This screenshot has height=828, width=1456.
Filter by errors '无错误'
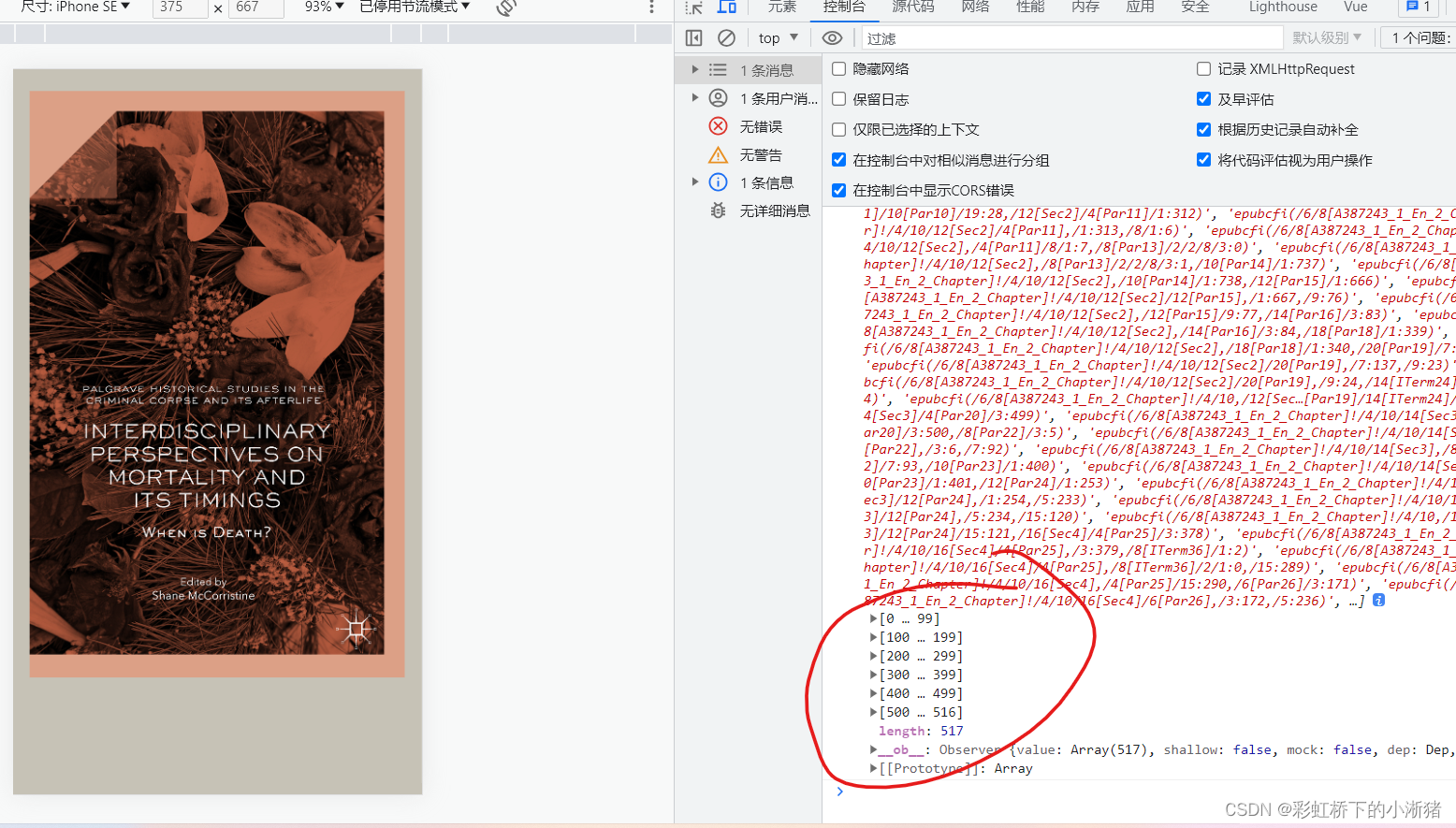(749, 126)
